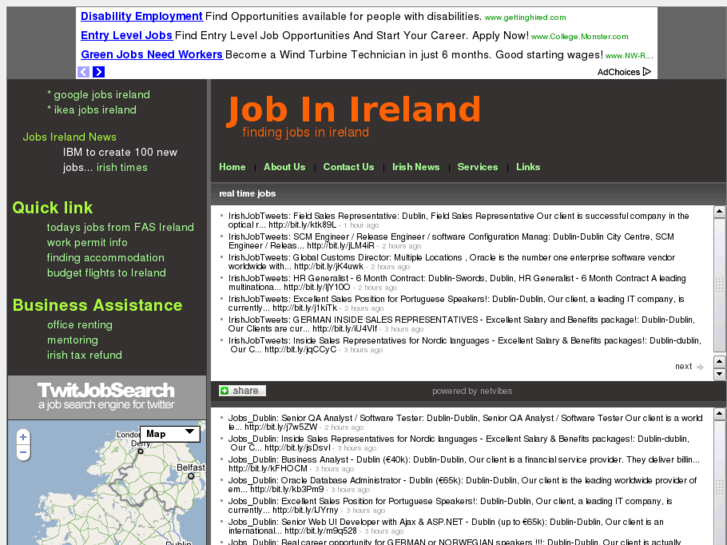Open Senior Web UI Developer bit.ly link

321,531
